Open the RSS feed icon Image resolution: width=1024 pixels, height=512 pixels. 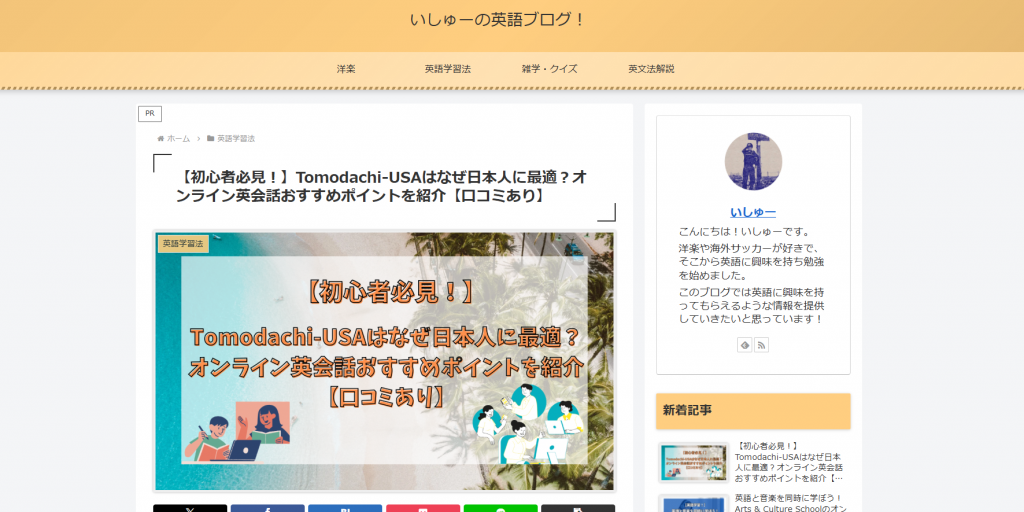[761, 345]
